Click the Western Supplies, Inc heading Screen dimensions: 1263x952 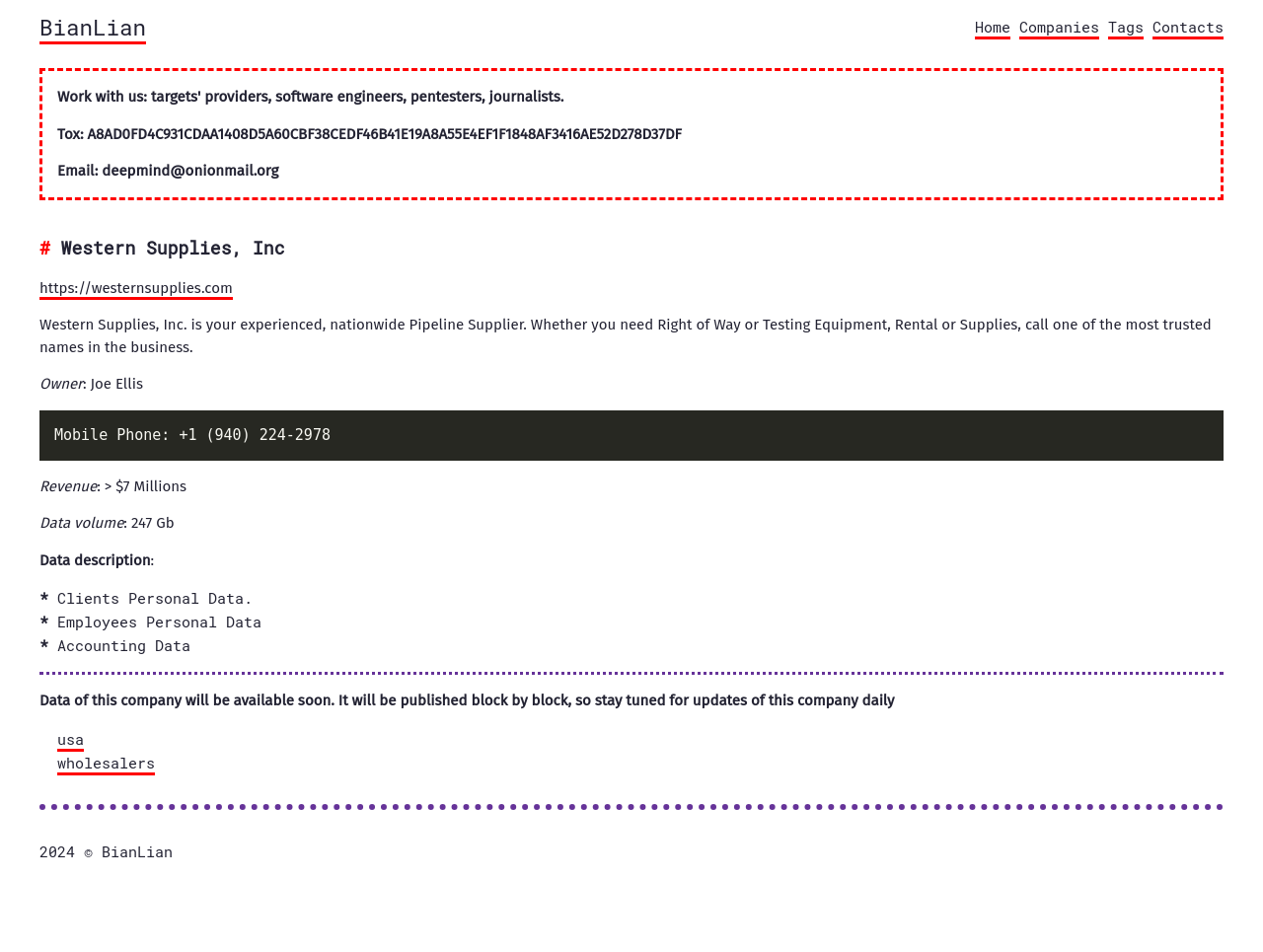point(173,249)
